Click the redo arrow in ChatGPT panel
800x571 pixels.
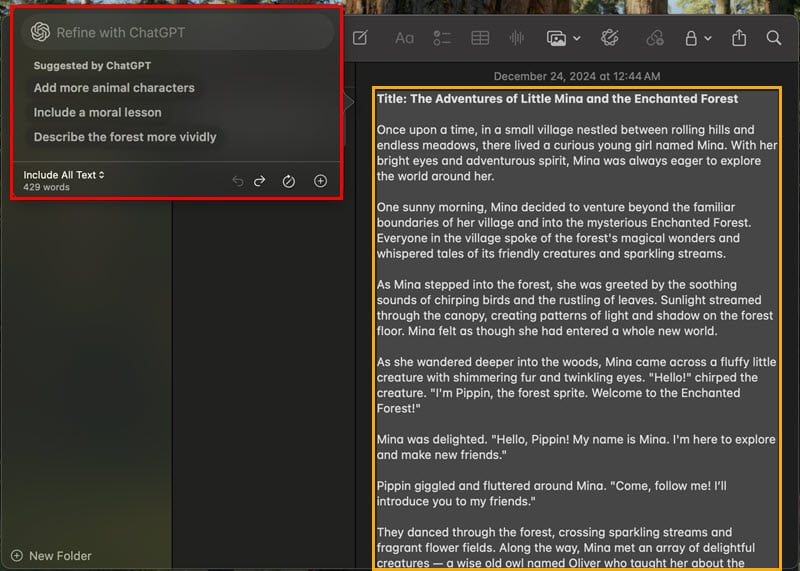(259, 181)
